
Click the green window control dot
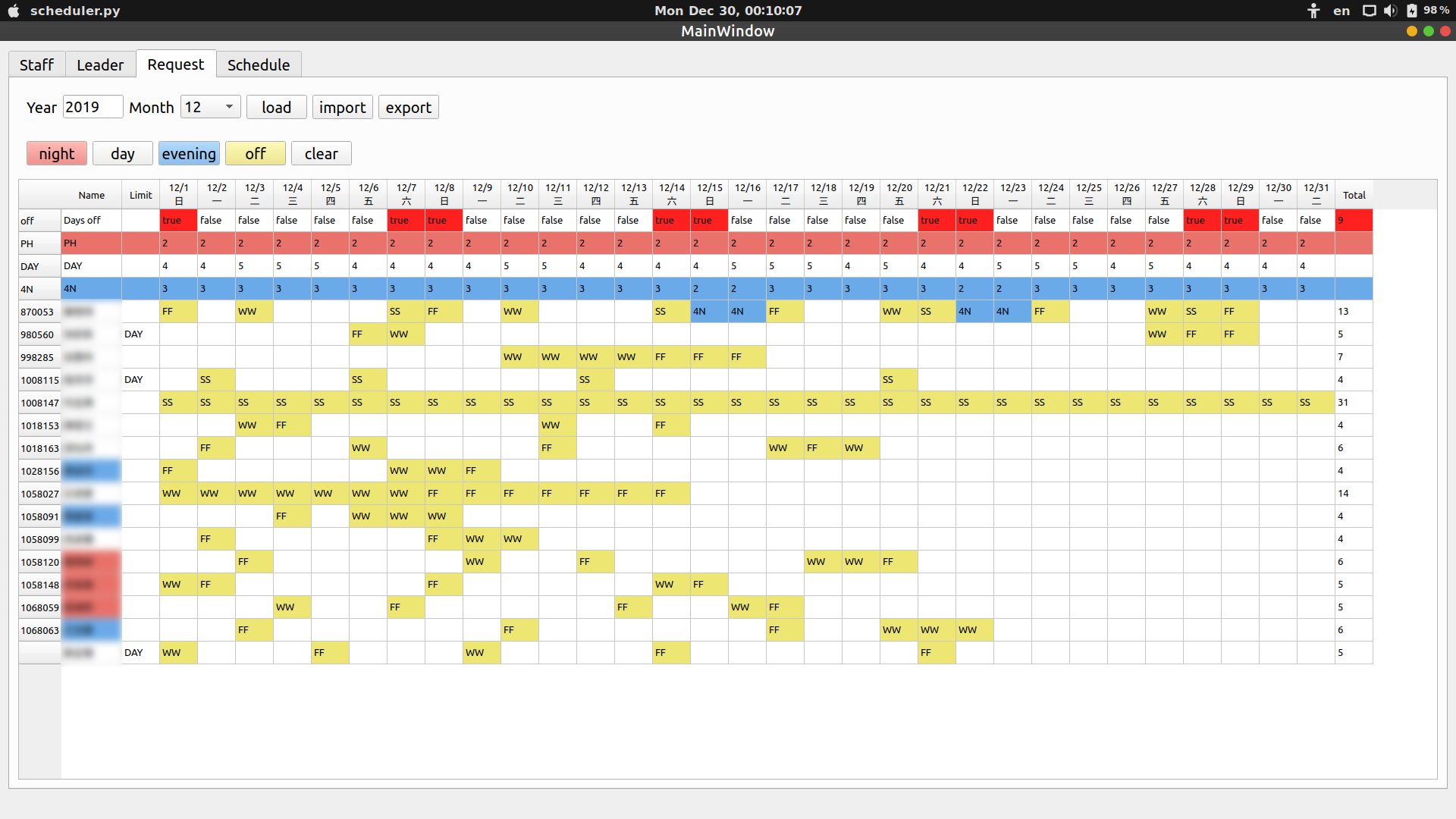tap(1429, 31)
